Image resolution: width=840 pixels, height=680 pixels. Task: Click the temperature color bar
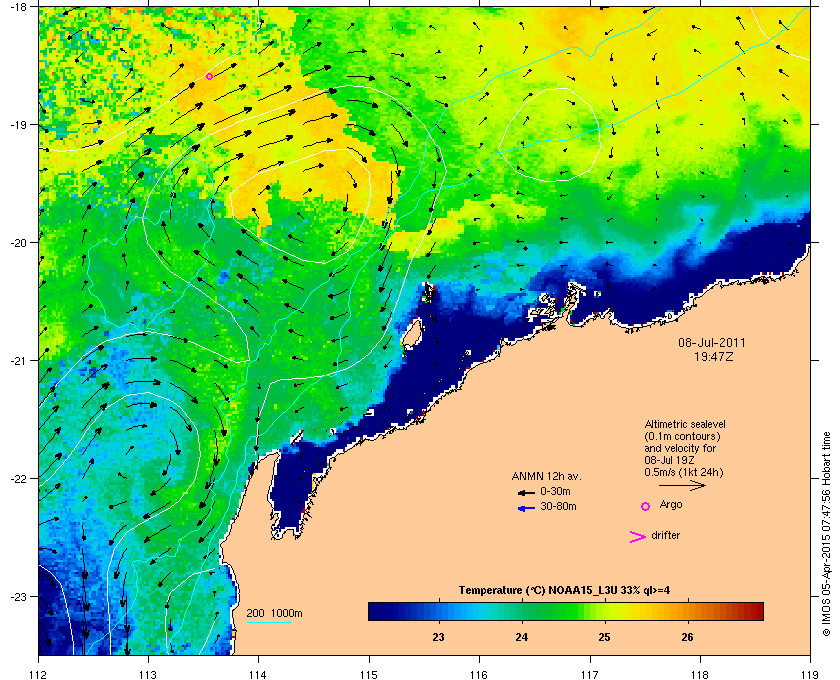click(x=566, y=611)
